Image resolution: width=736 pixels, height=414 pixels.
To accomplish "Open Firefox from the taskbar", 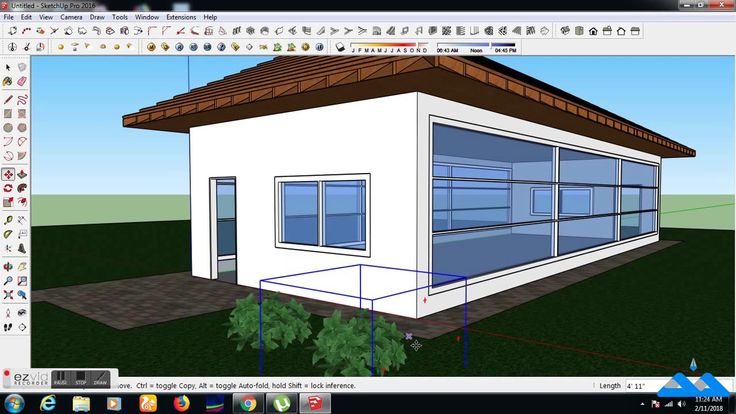I will point(181,404).
